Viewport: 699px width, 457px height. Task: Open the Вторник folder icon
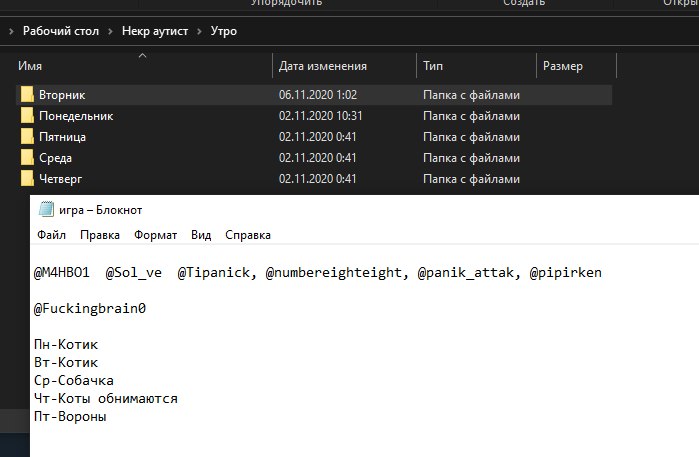[x=27, y=95]
